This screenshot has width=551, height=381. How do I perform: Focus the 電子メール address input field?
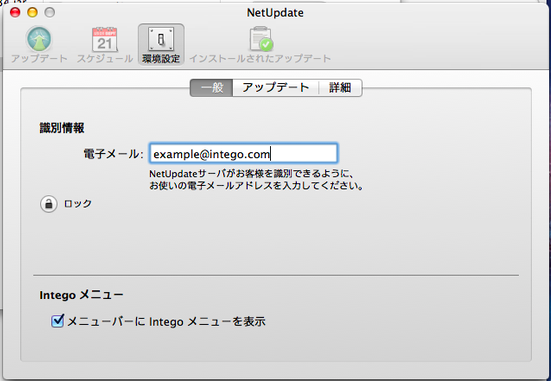tap(244, 153)
